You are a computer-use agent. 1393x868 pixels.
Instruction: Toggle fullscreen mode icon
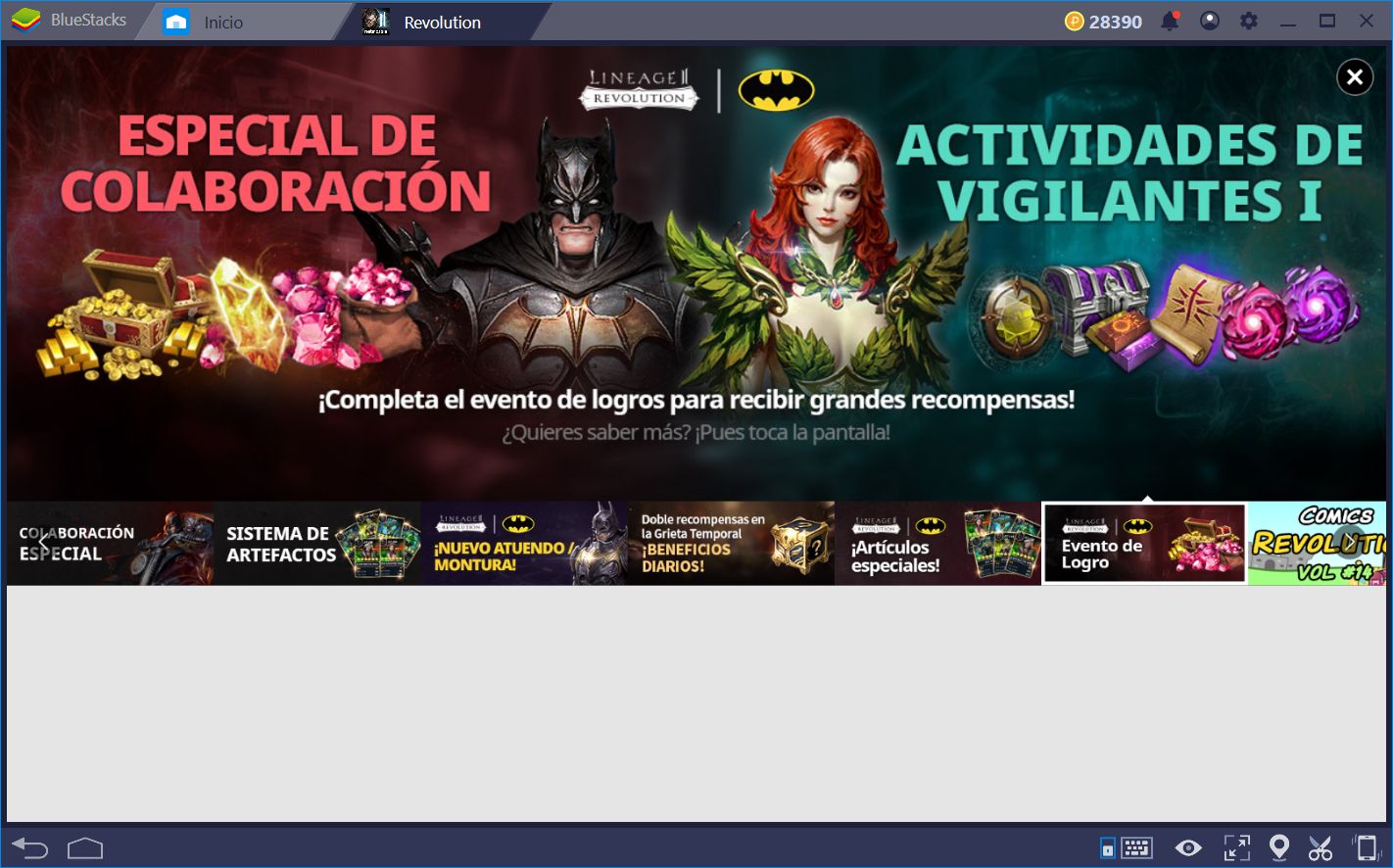coord(1236,847)
